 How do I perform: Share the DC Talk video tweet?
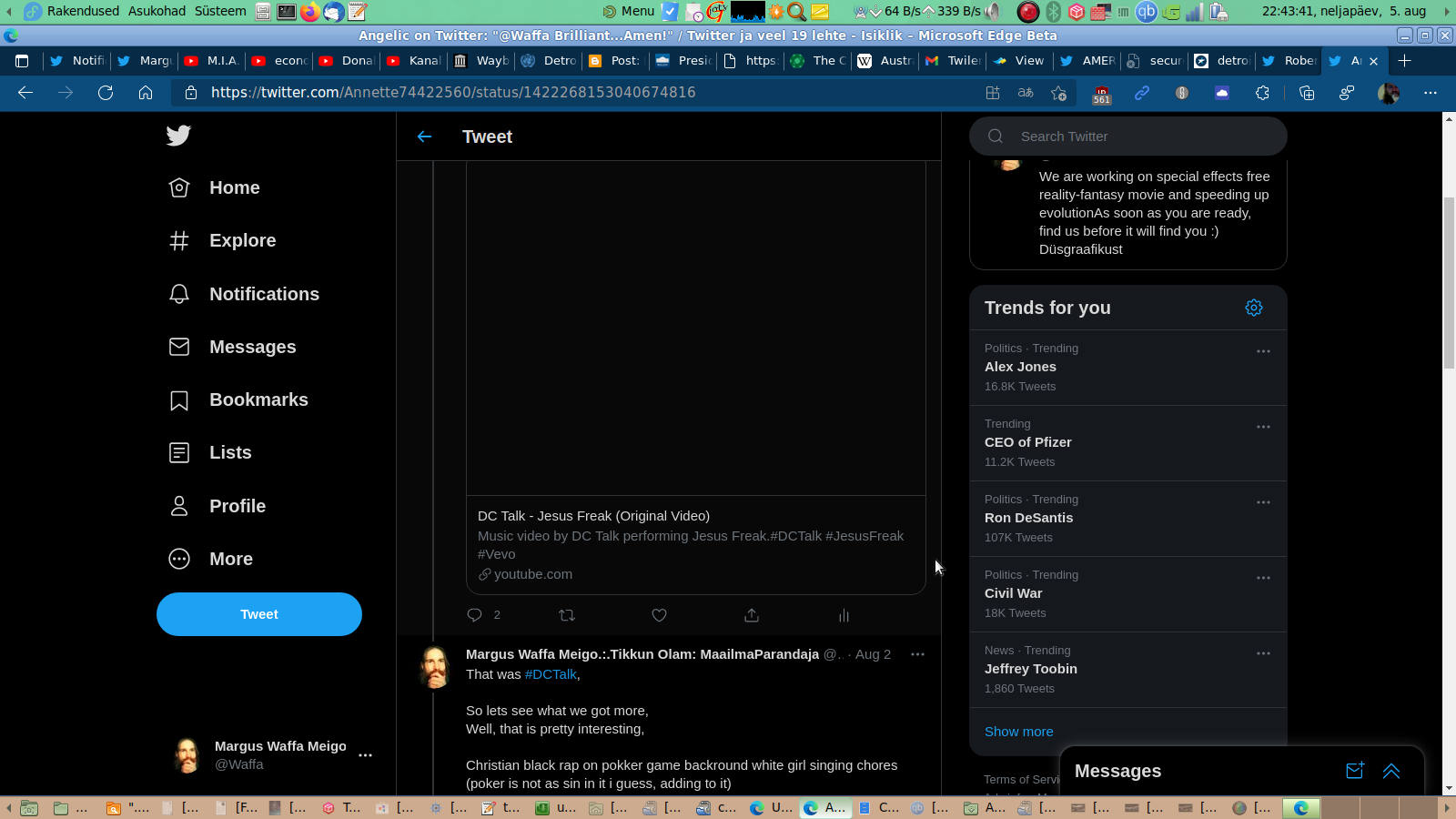coord(752,615)
